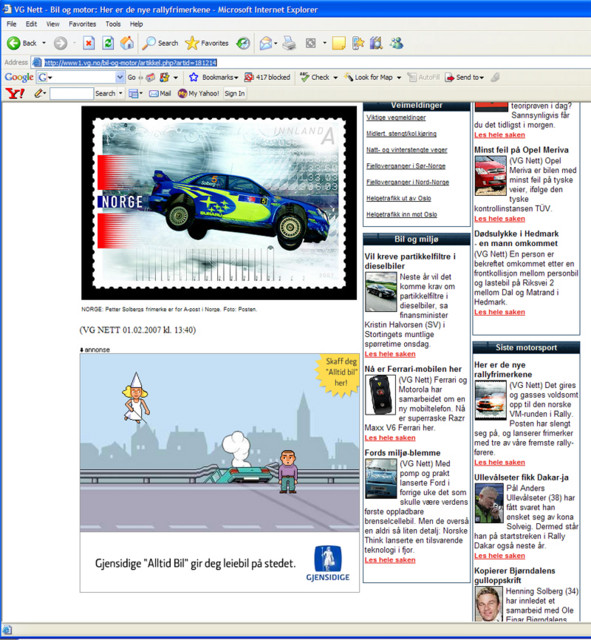
Task: Click Yahoo Sign In button
Action: click(x=235, y=93)
